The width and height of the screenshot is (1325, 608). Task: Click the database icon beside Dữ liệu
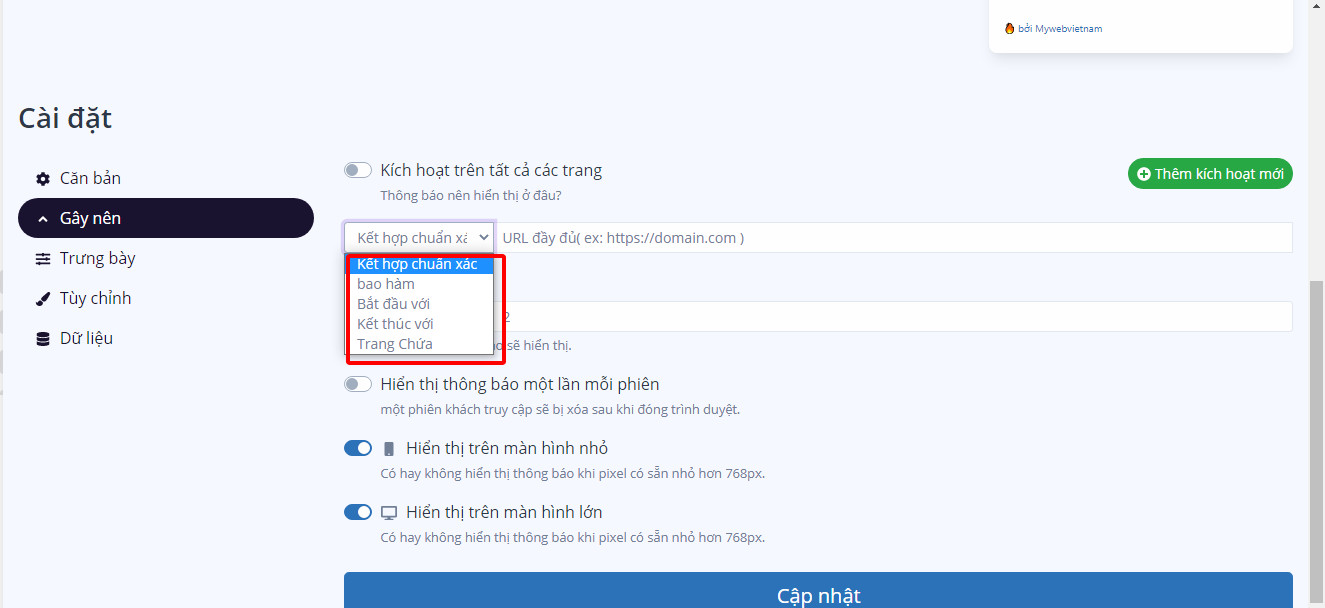[43, 339]
